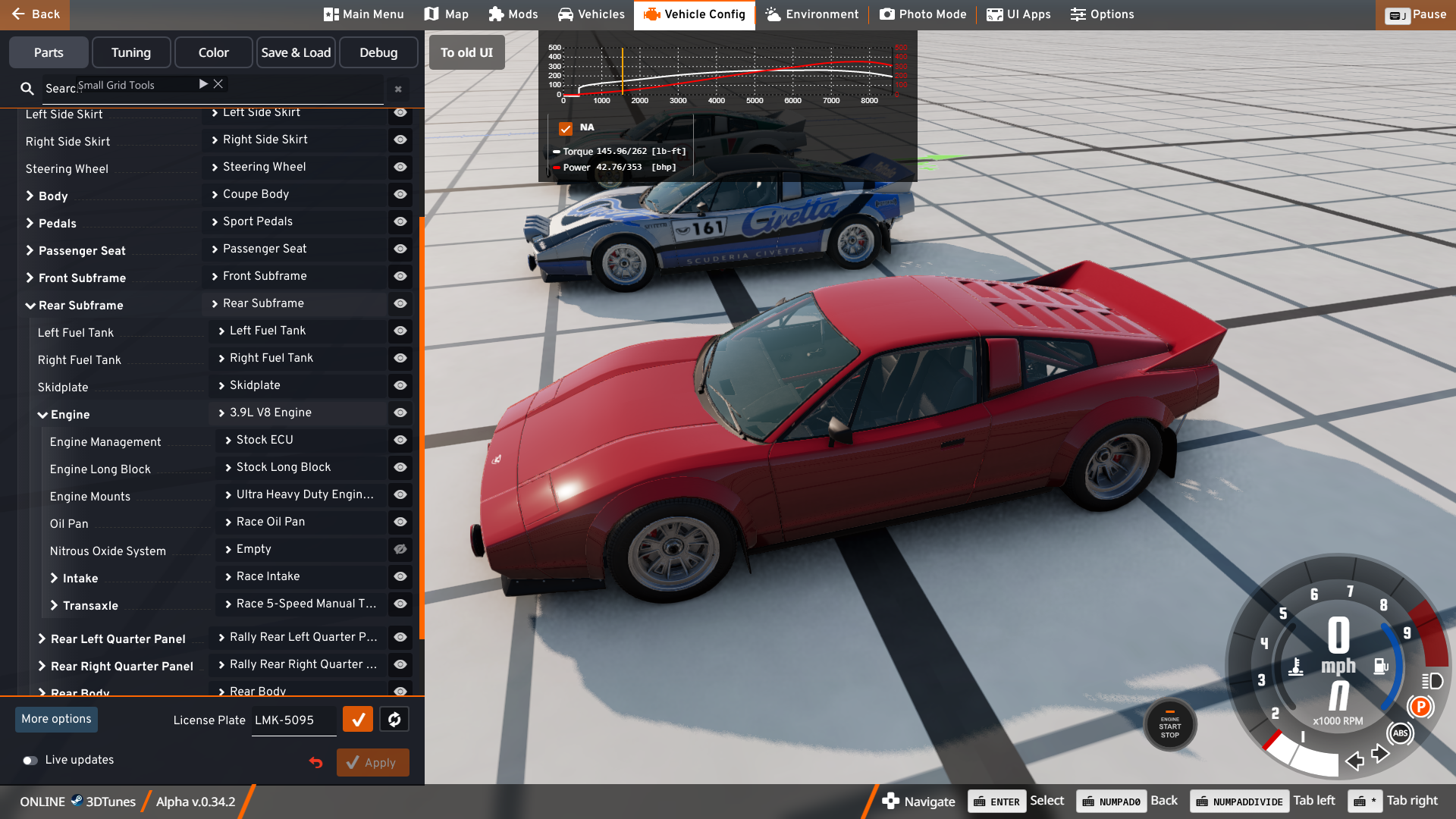Switch to the Tuning tab
This screenshot has width=1456, height=819.
pos(131,52)
